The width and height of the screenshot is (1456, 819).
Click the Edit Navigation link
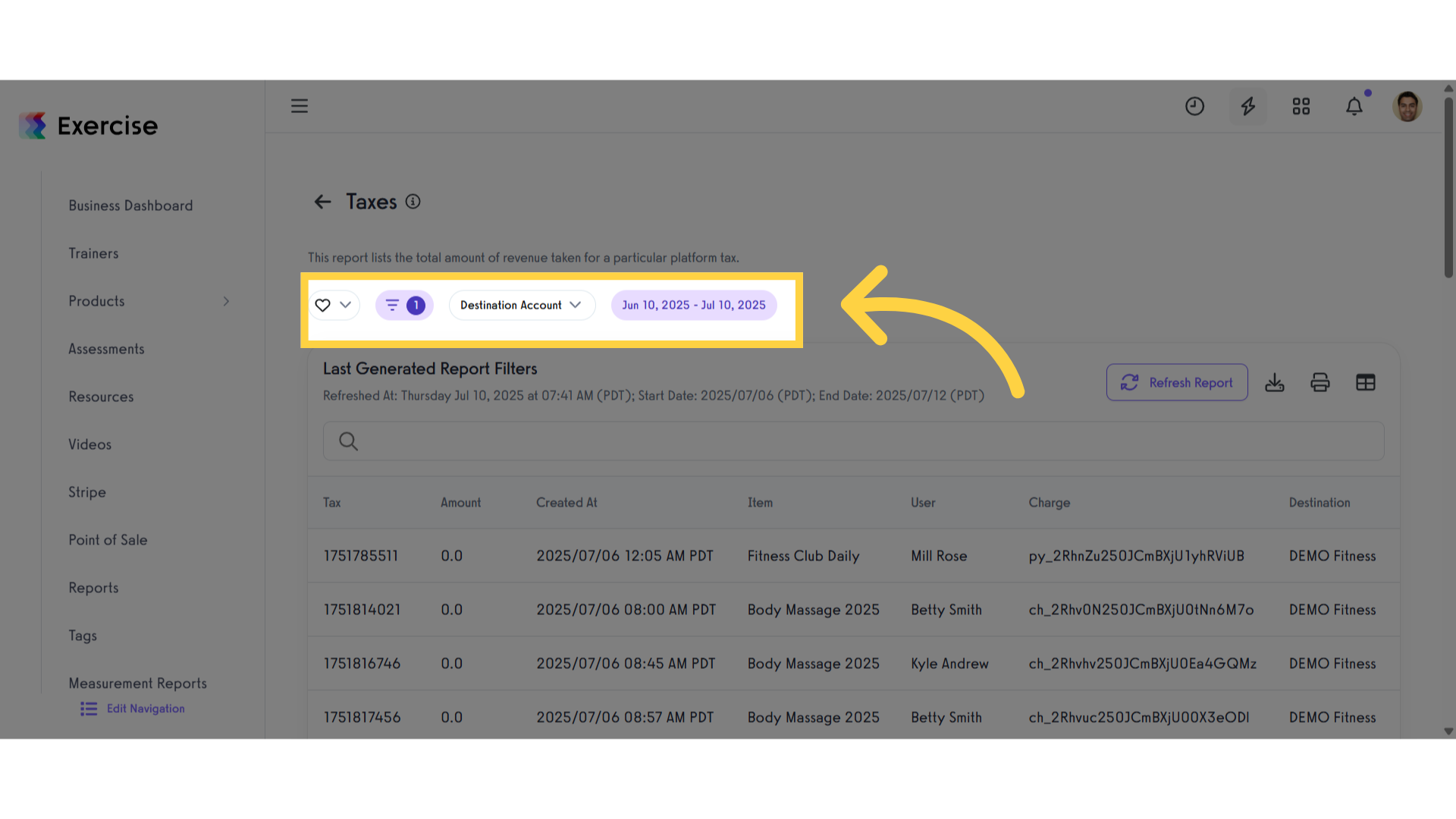pos(133,708)
